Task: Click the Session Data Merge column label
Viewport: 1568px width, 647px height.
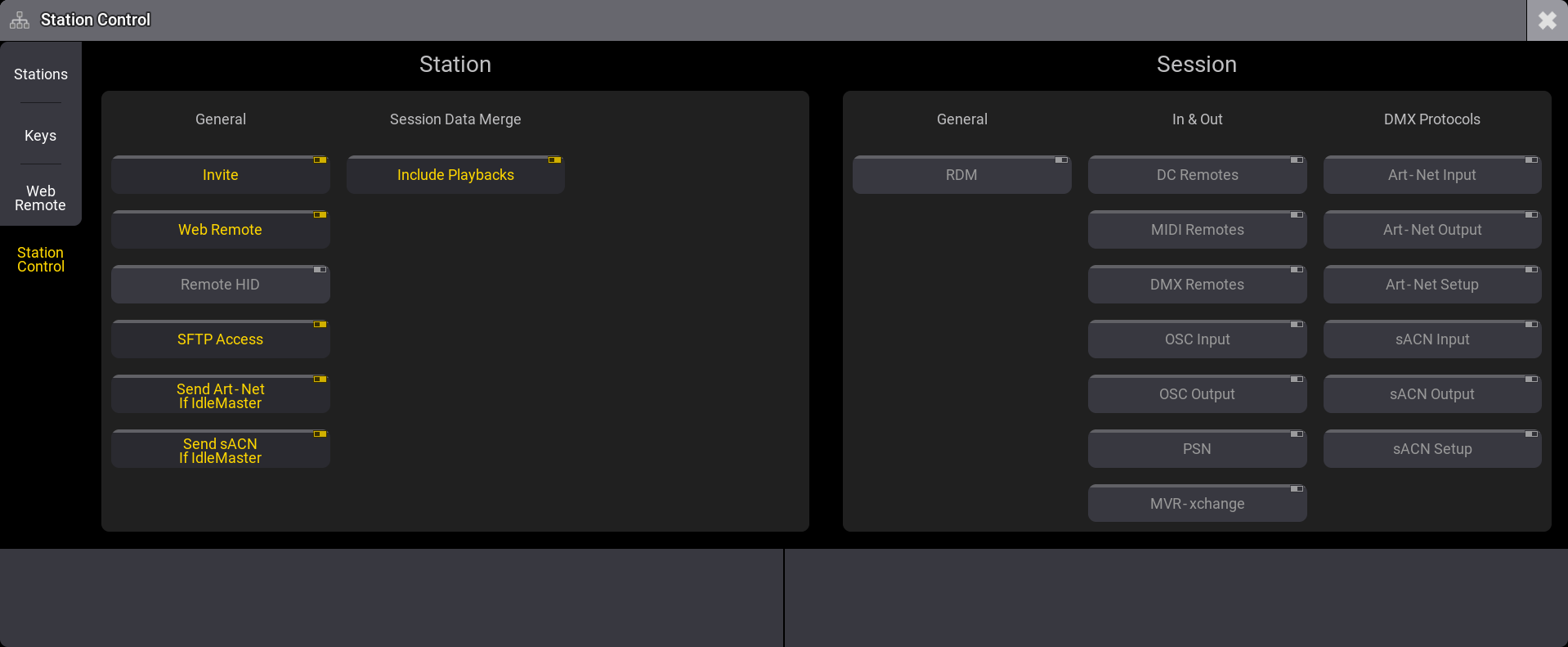Action: click(455, 119)
